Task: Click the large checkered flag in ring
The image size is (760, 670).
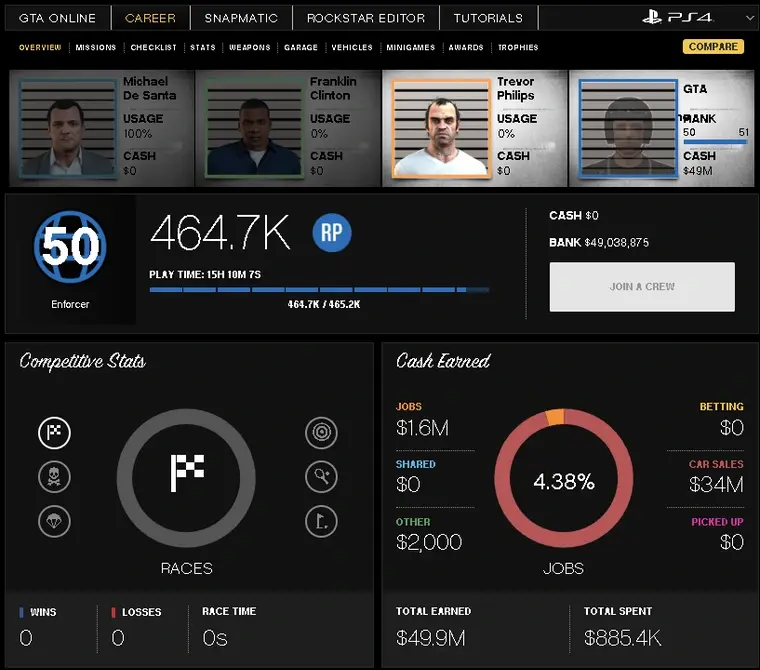Action: pyautogui.click(x=187, y=473)
